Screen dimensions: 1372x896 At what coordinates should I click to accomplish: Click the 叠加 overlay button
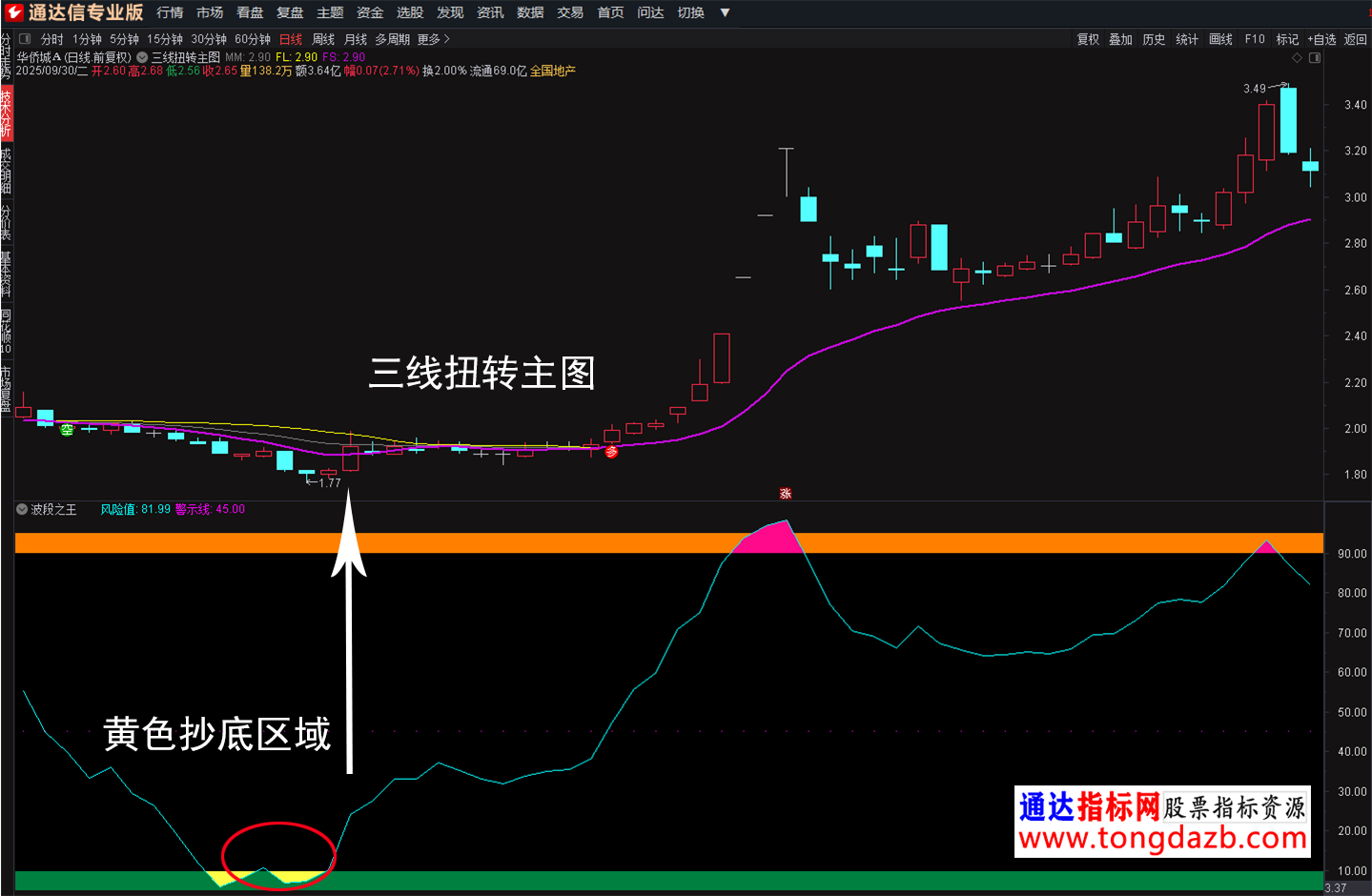(1120, 39)
